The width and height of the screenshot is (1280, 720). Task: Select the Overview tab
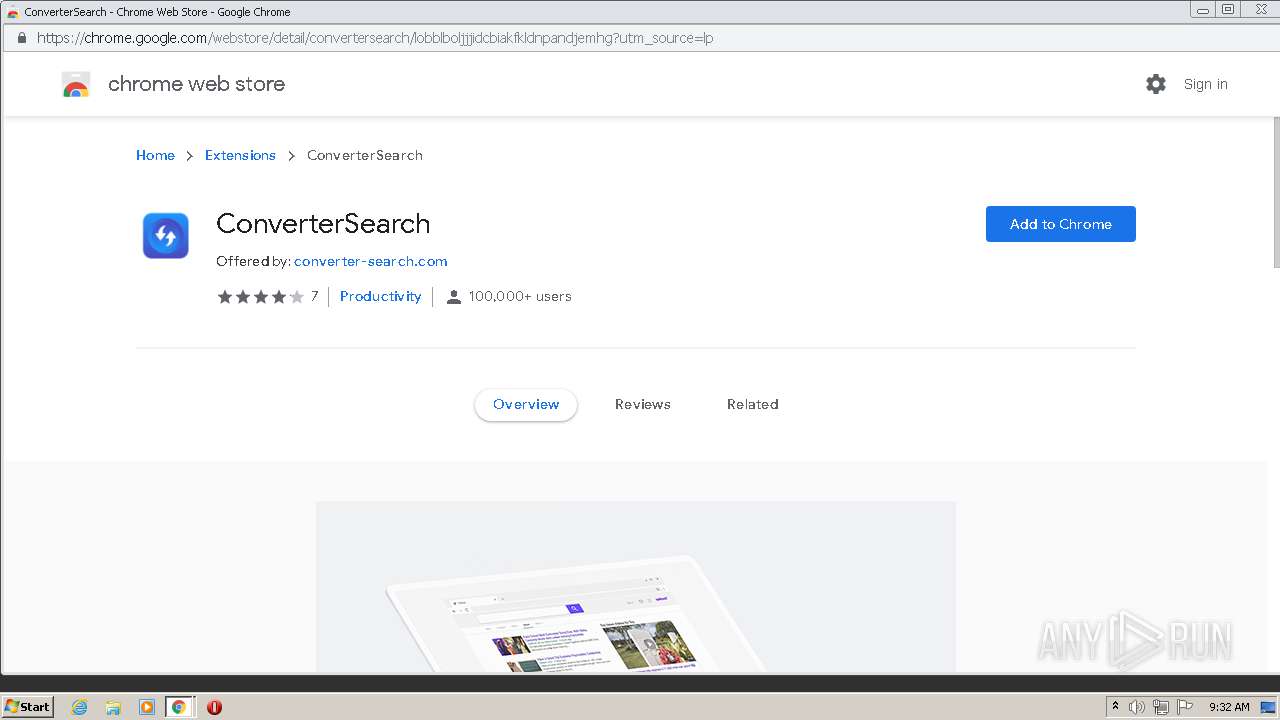(x=526, y=404)
